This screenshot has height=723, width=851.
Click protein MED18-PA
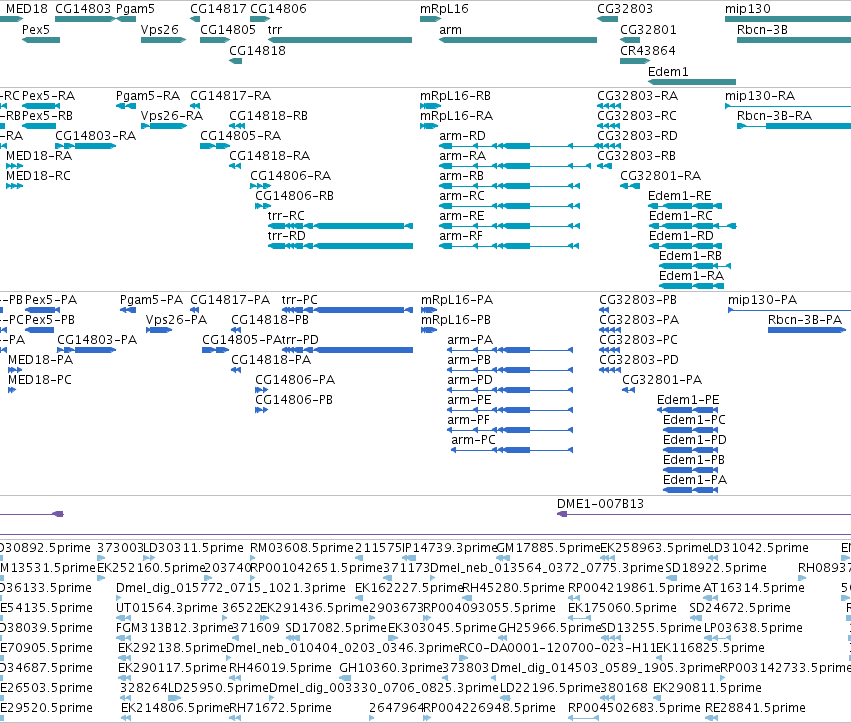click(x=15, y=370)
